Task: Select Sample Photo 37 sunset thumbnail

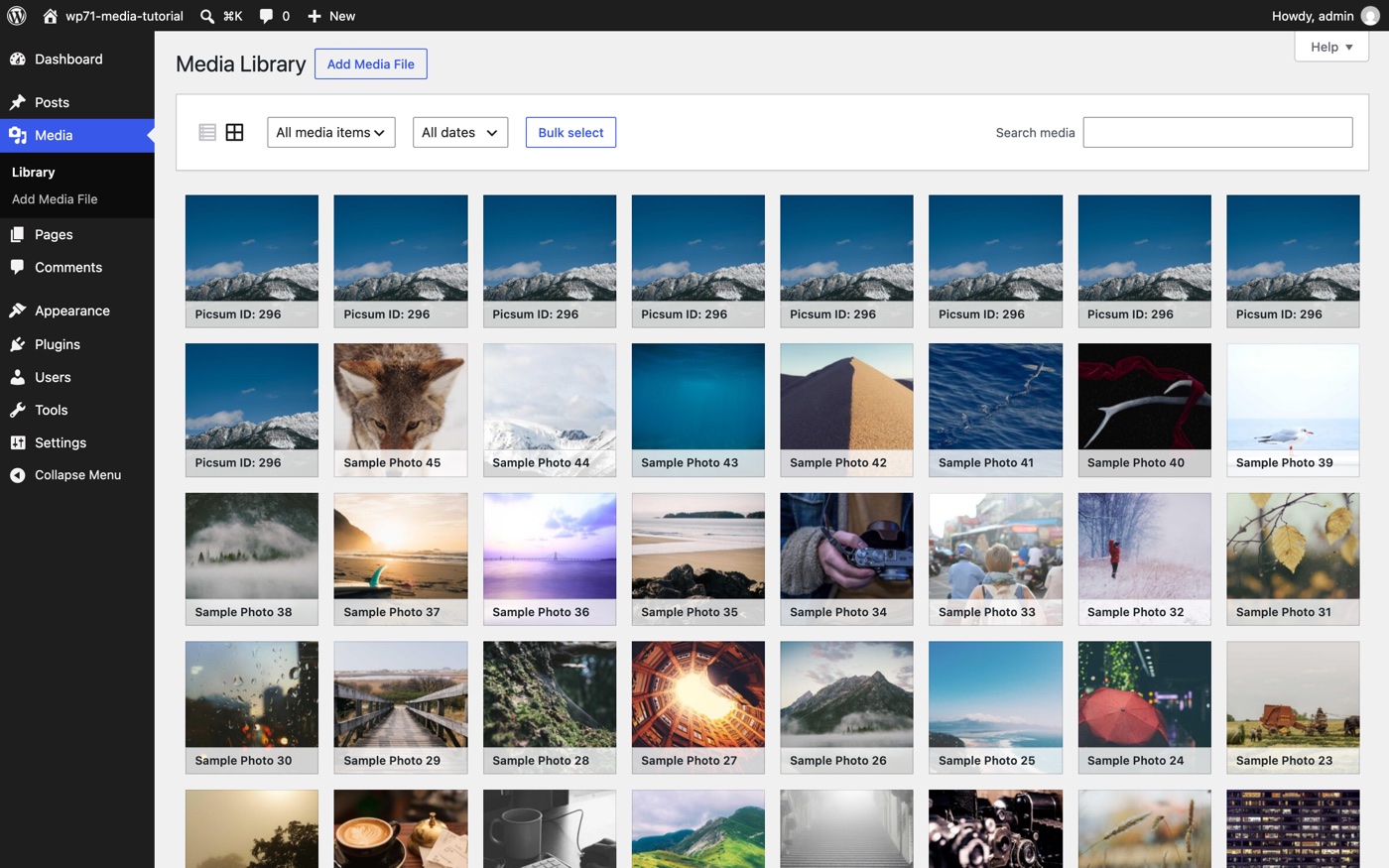Action: pyautogui.click(x=401, y=558)
